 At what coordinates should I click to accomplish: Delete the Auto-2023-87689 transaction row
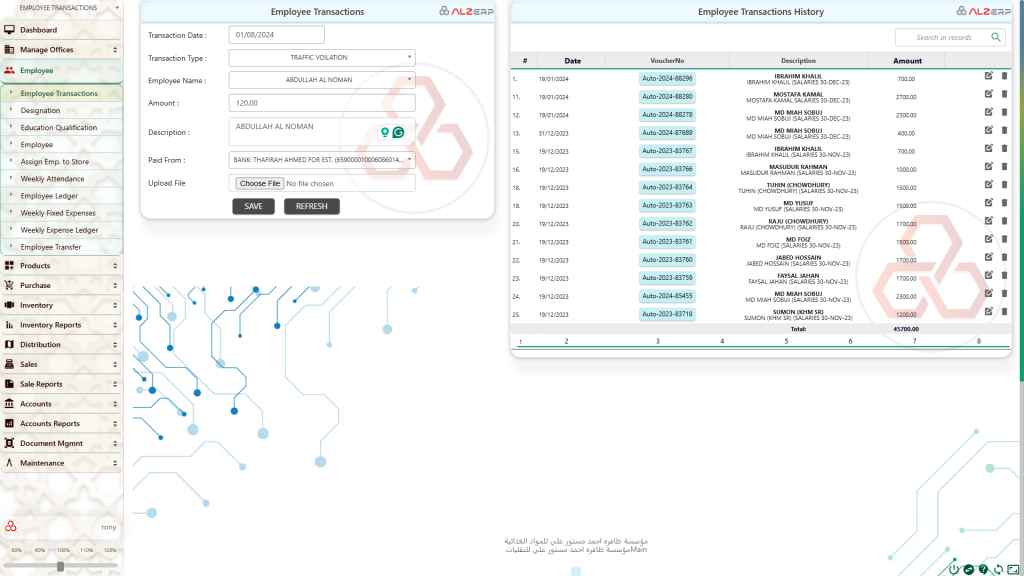click(1004, 130)
